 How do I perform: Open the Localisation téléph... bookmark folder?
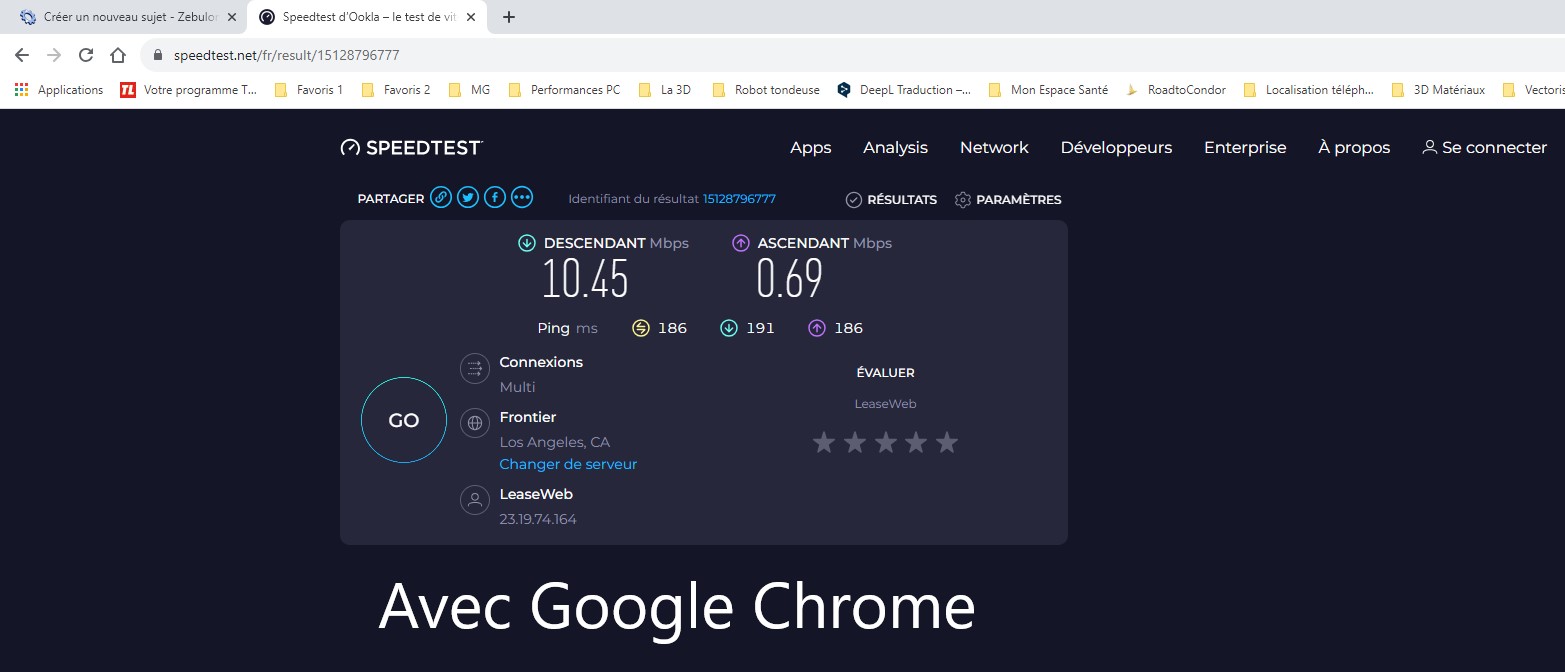(x=1308, y=90)
